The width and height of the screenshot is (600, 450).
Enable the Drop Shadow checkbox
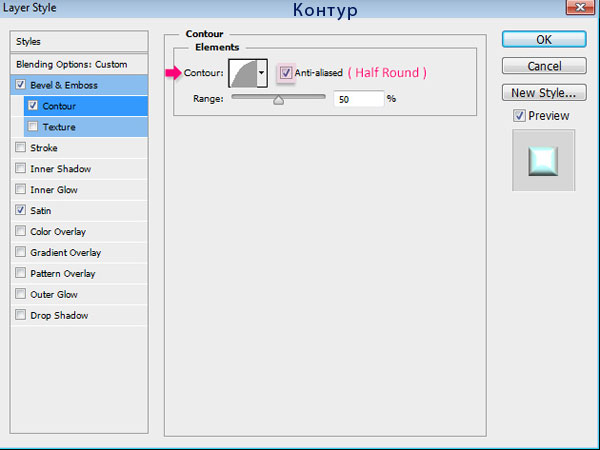point(21,315)
